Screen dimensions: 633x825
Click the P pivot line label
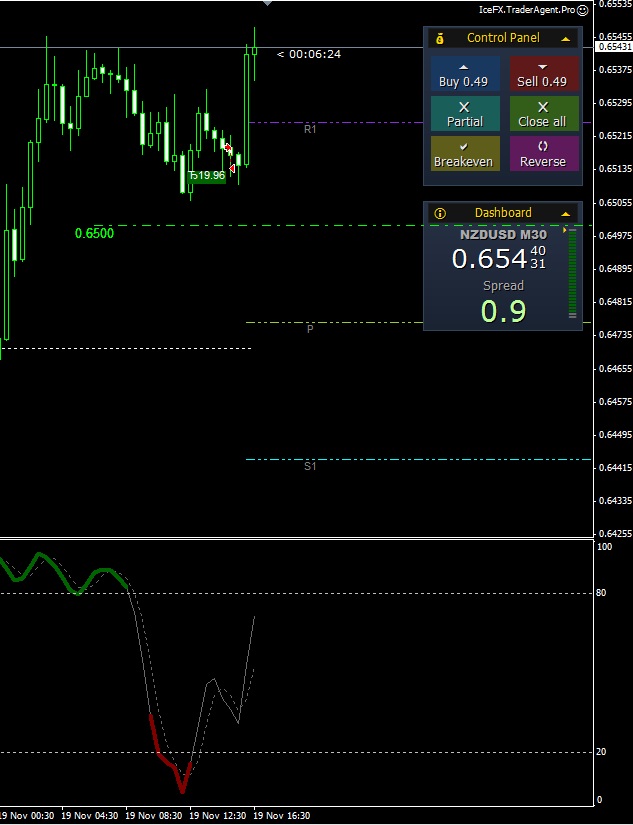point(310,329)
